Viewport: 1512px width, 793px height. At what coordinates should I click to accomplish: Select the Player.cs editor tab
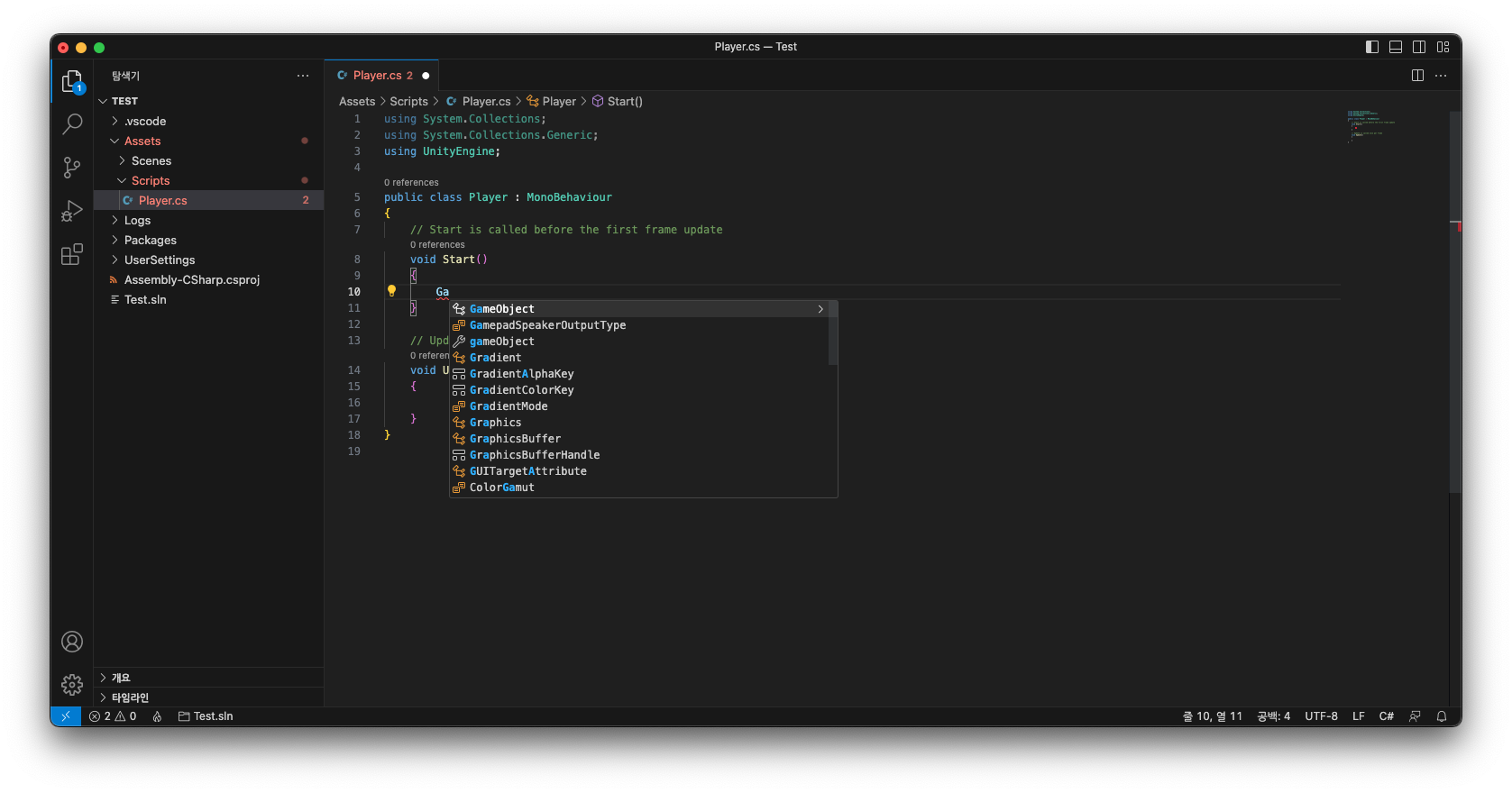(382, 76)
